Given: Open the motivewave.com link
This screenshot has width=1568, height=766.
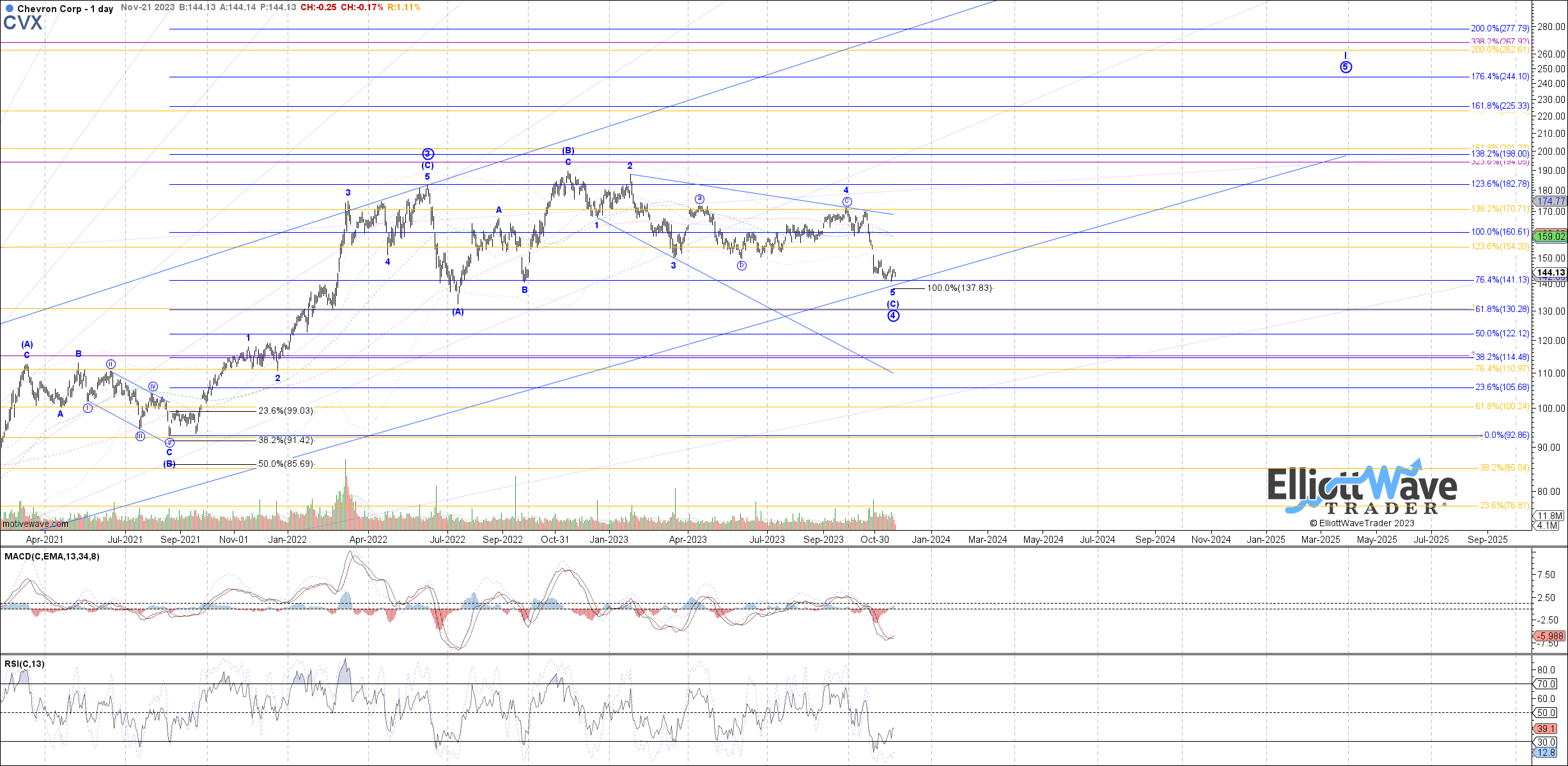Looking at the screenshot, I should (35, 524).
